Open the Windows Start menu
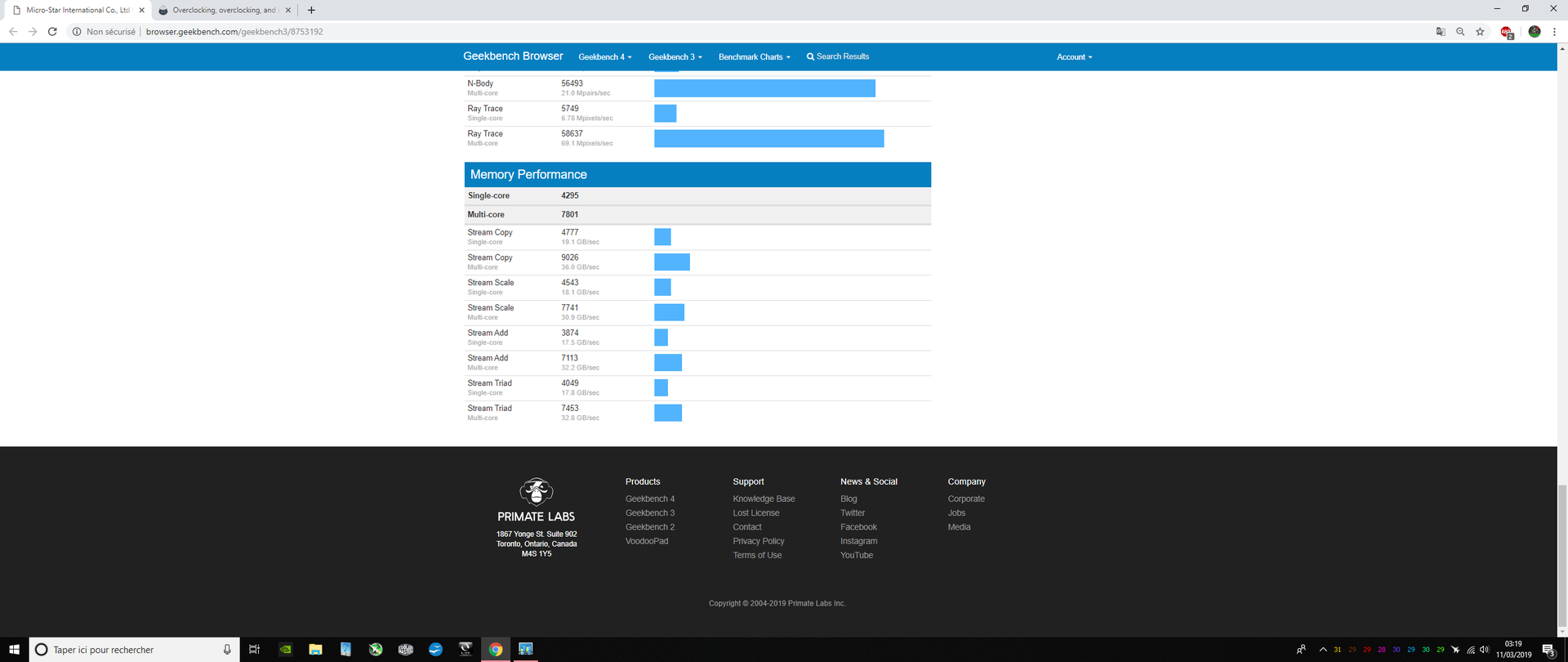1568x662 pixels. [14, 650]
